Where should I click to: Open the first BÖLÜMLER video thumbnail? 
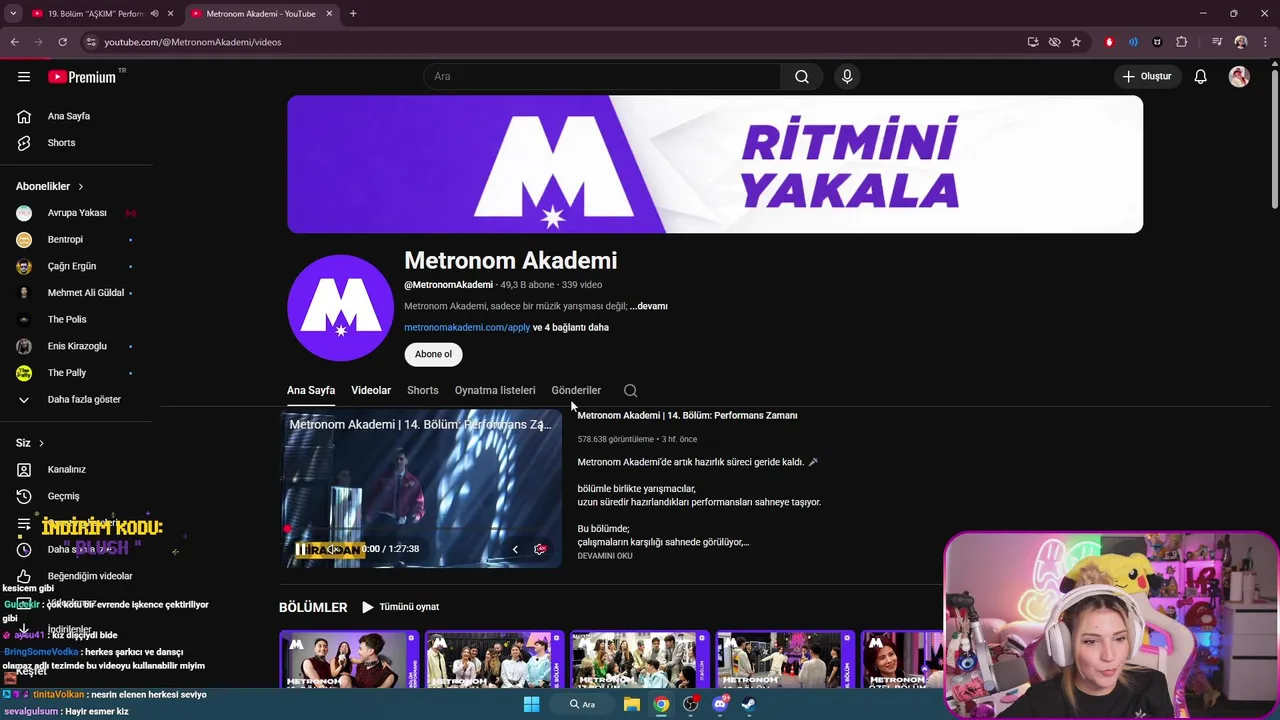click(x=349, y=660)
